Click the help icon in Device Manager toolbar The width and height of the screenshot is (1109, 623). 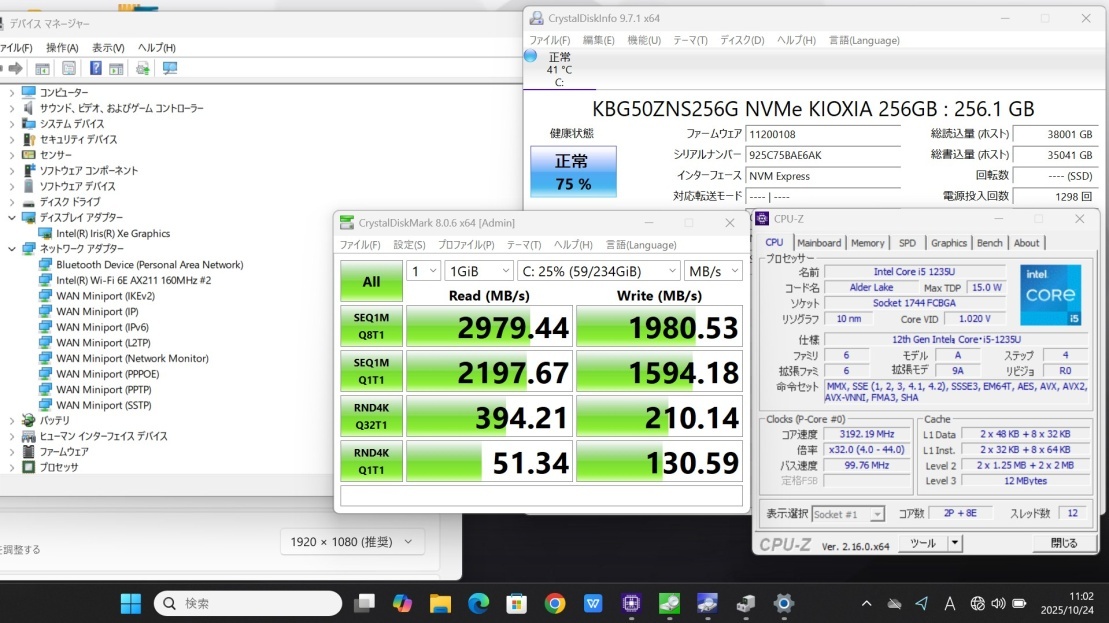click(x=95, y=68)
